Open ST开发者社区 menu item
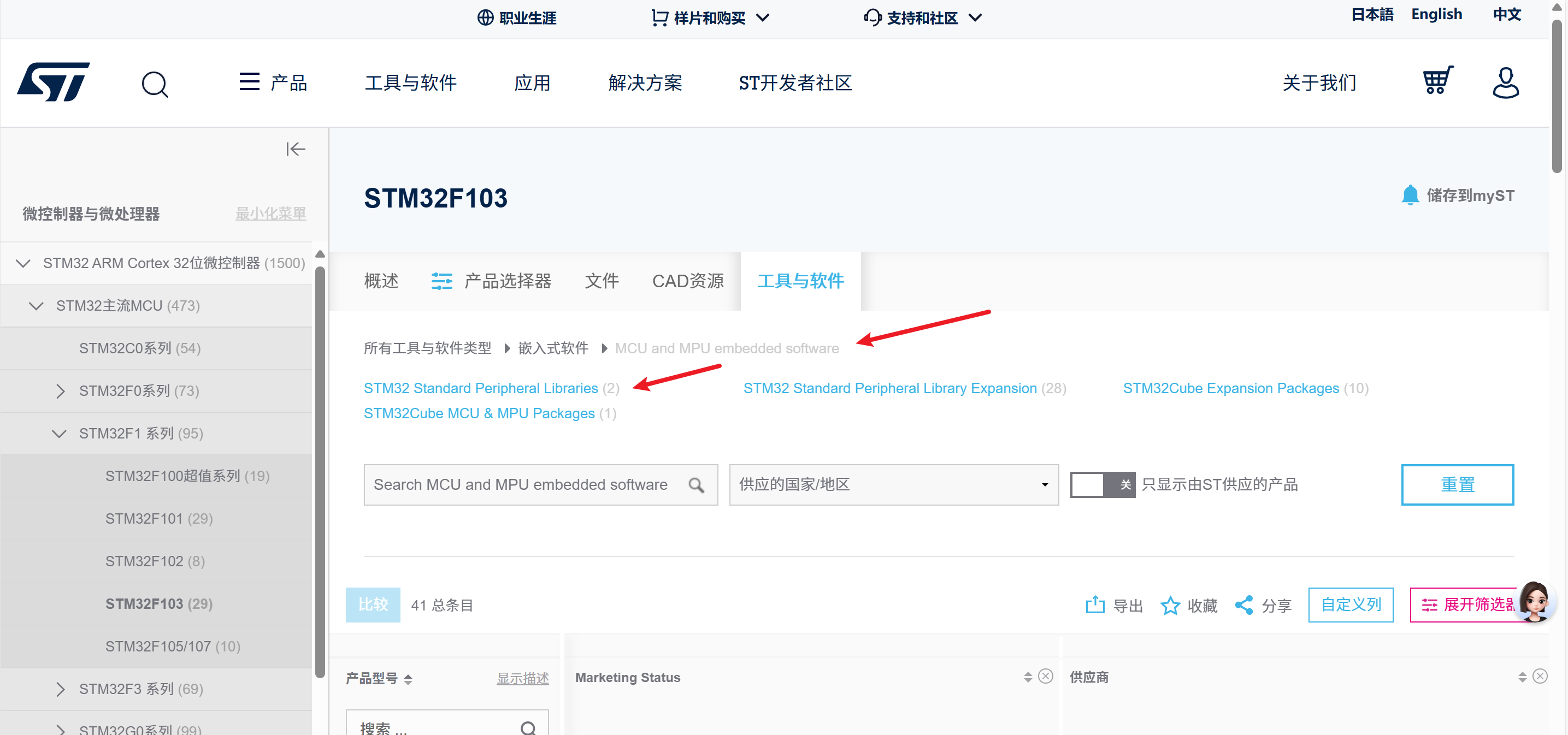The image size is (1568, 735). [x=795, y=82]
